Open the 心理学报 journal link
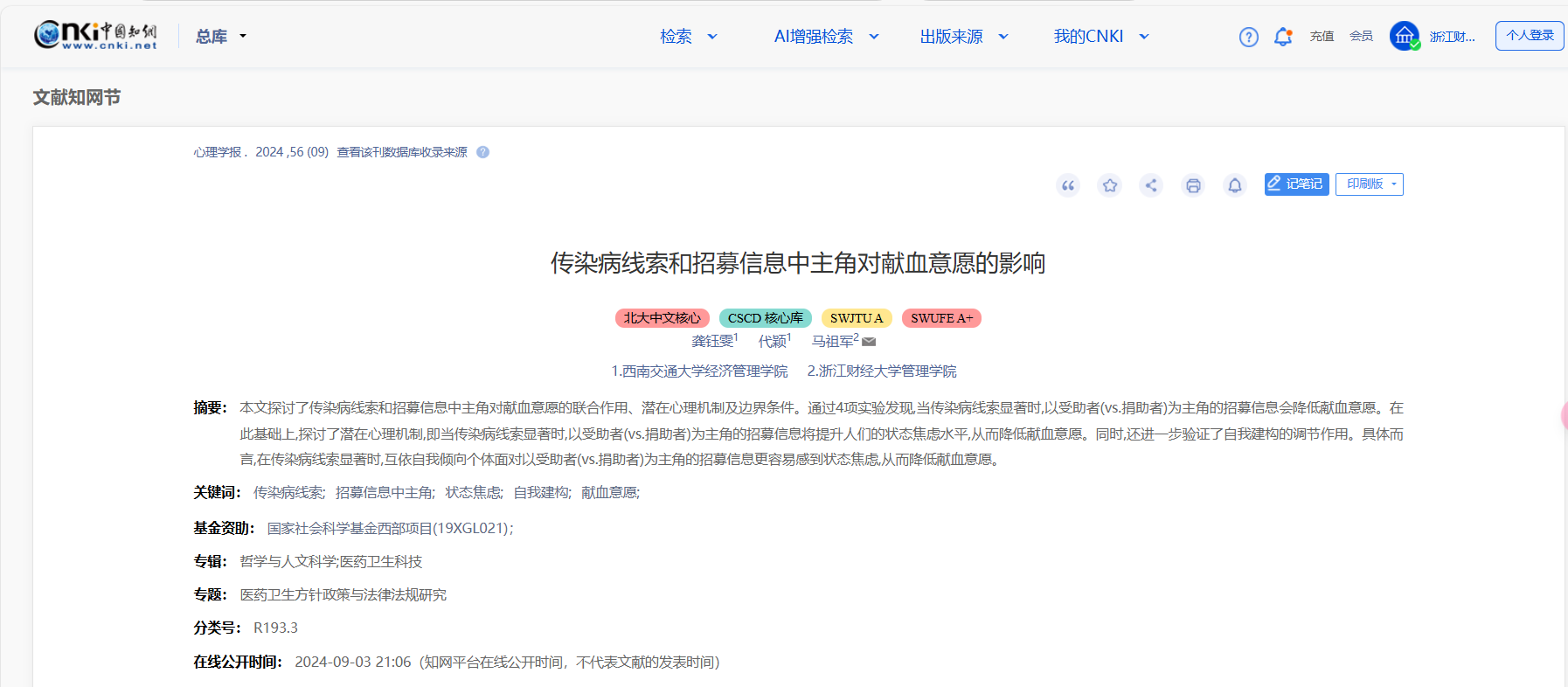 pos(218,152)
